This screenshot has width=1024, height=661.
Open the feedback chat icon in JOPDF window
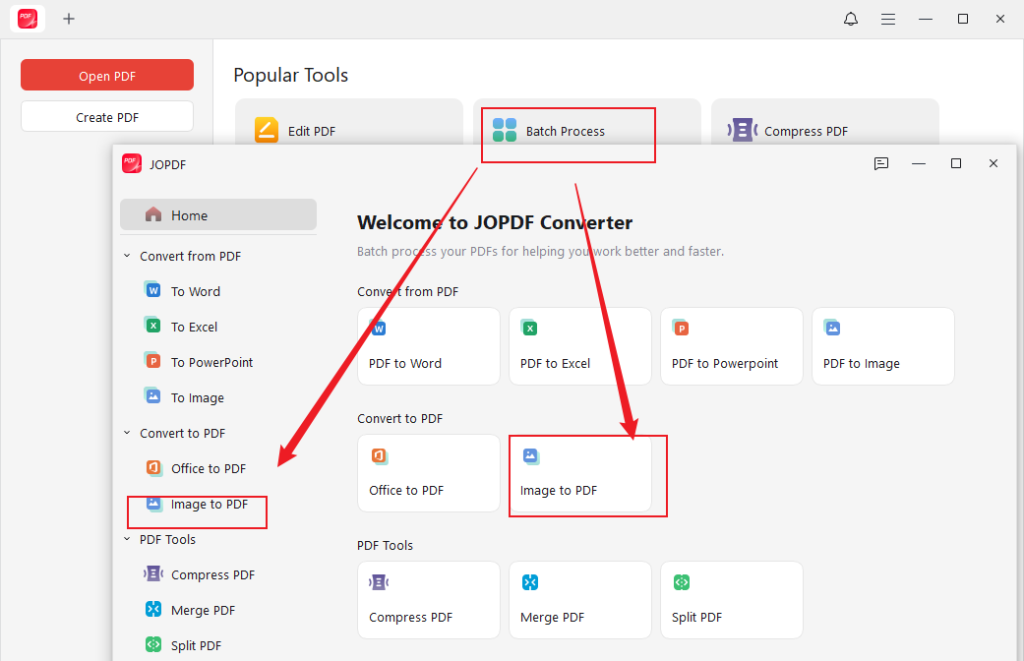(x=881, y=164)
